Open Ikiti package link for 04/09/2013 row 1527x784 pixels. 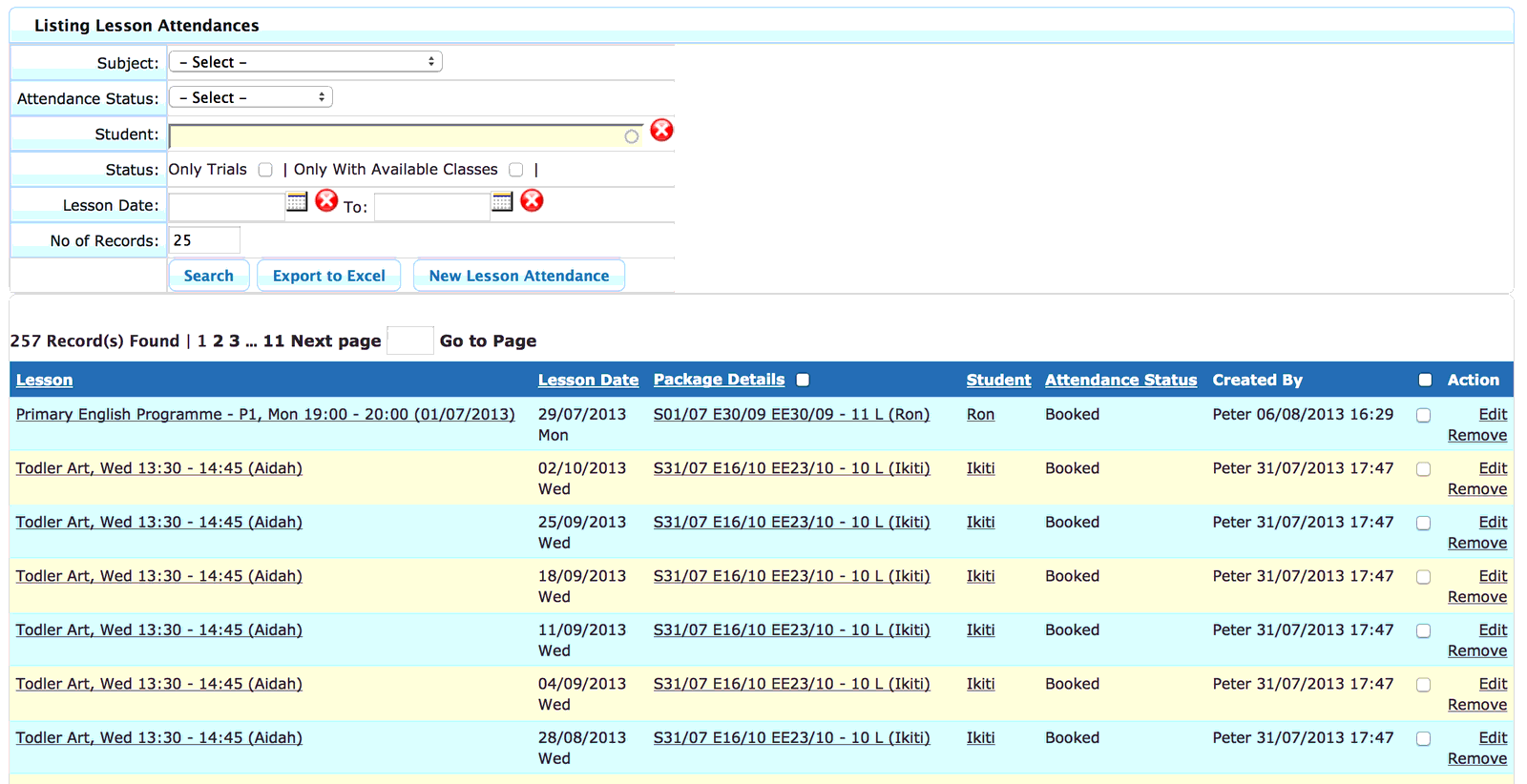tap(791, 684)
